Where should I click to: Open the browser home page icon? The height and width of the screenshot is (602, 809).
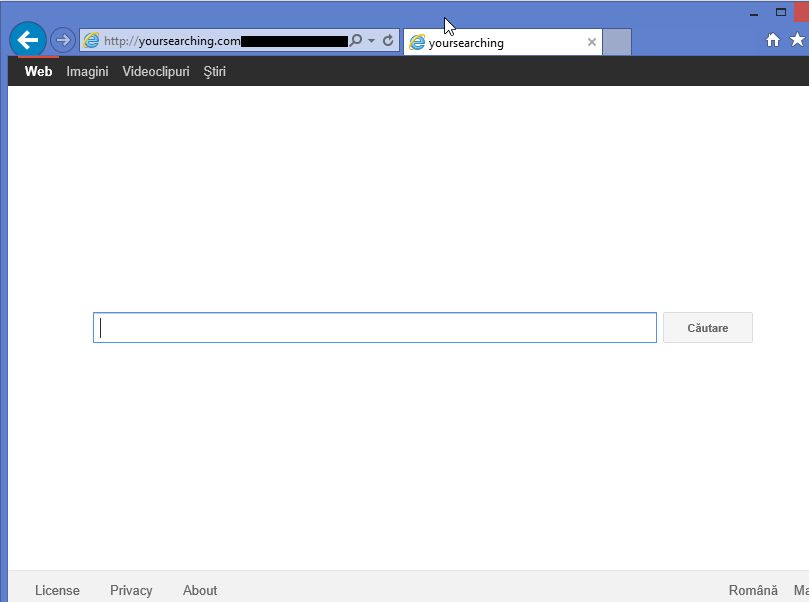[x=772, y=40]
